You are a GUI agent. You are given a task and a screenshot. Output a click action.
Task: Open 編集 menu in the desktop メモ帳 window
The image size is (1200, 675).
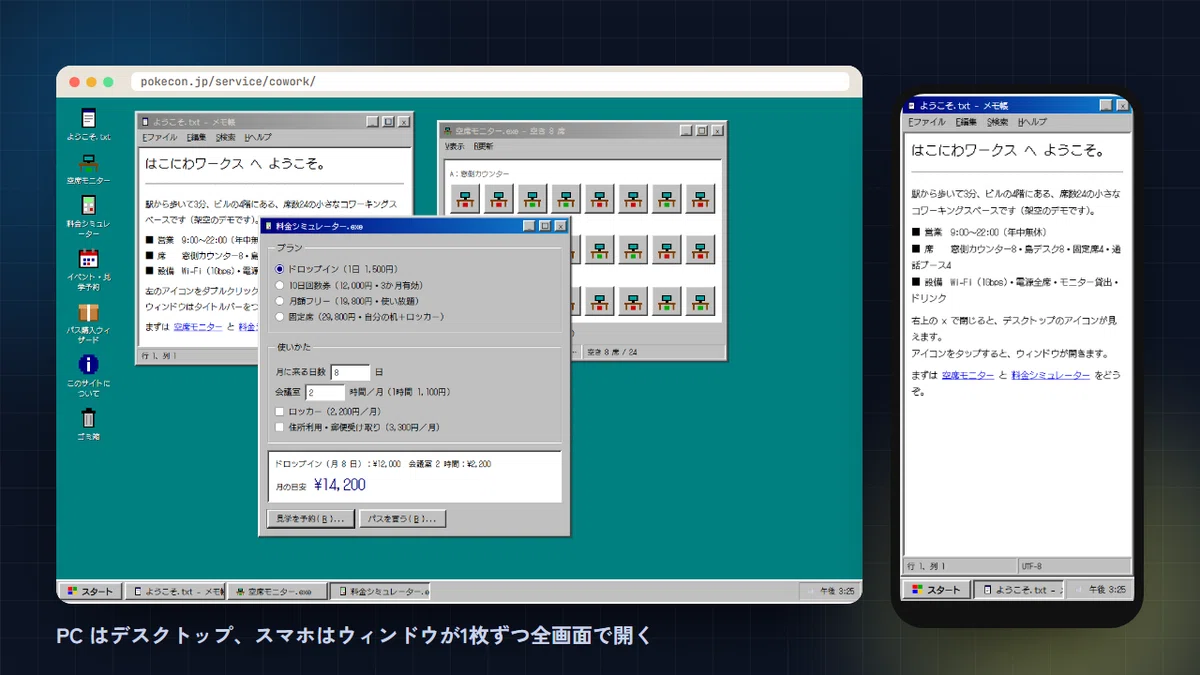click(x=196, y=137)
